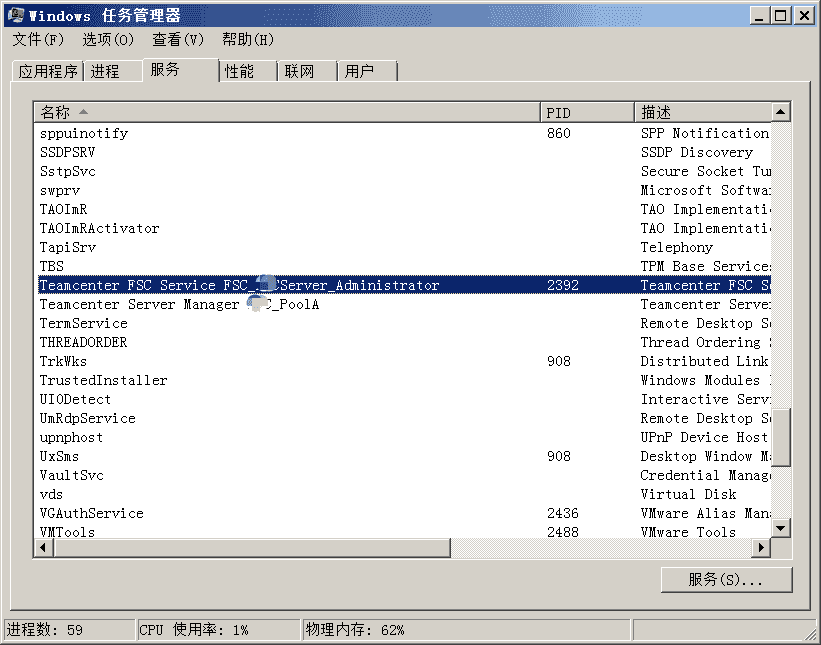821x645 pixels.
Task: Open the 文件(F) menu
Action: (38, 40)
